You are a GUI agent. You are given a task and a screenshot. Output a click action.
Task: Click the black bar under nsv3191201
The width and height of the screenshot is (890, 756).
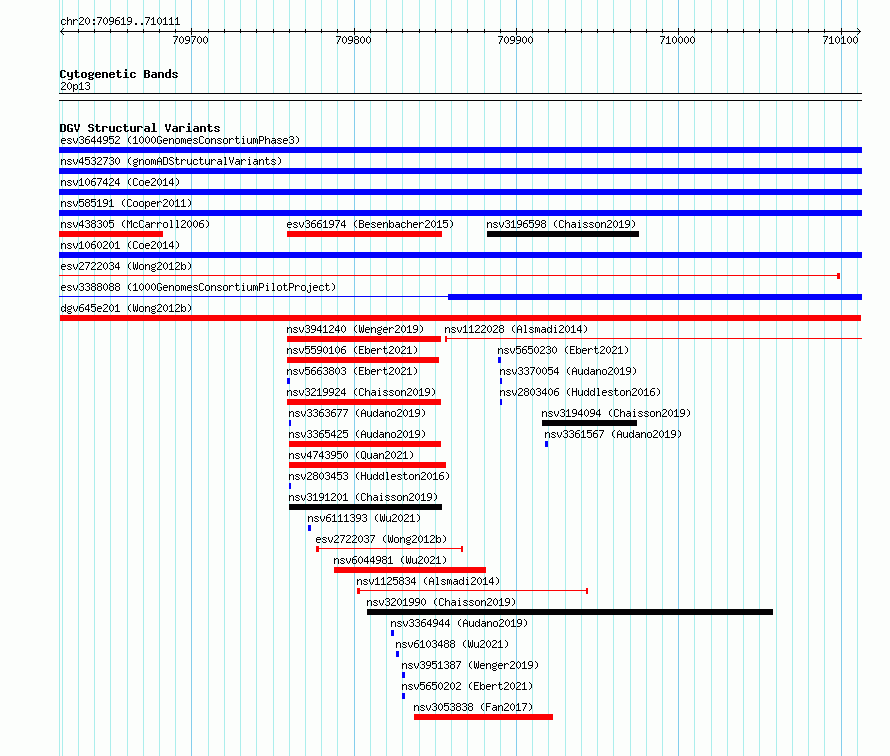click(x=366, y=507)
